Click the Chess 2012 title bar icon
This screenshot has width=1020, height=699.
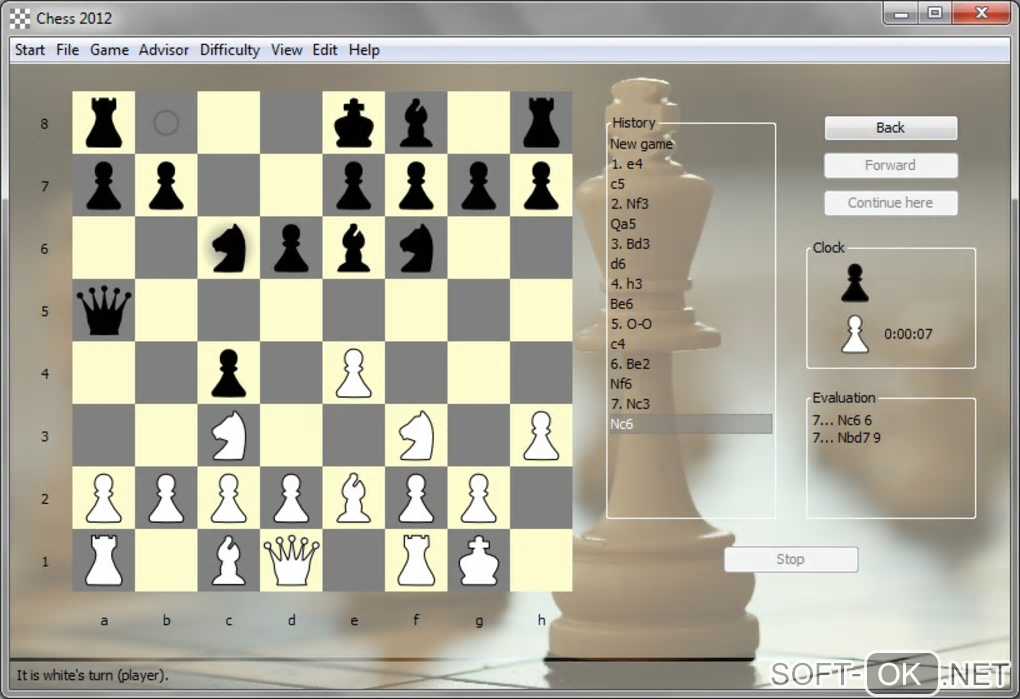20,18
